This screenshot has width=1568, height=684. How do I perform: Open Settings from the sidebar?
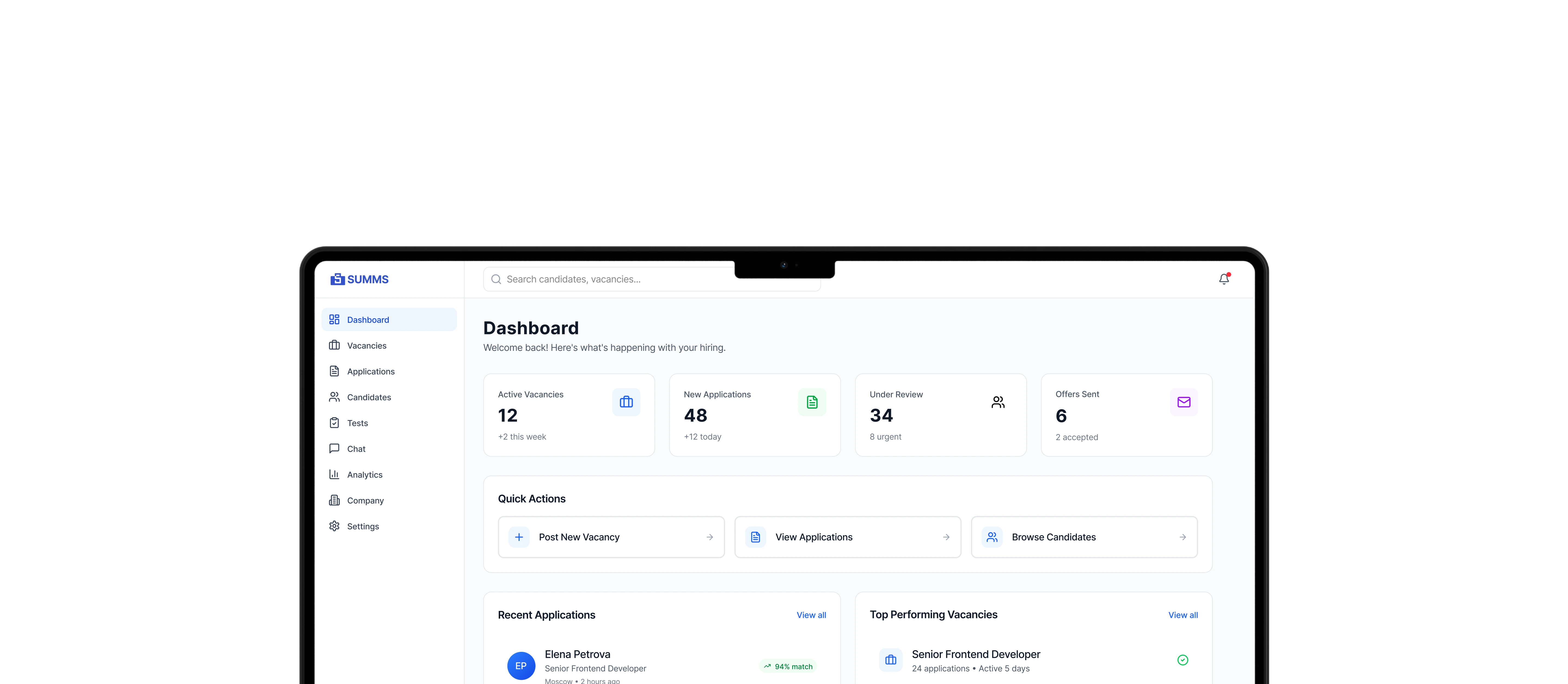[x=389, y=526]
